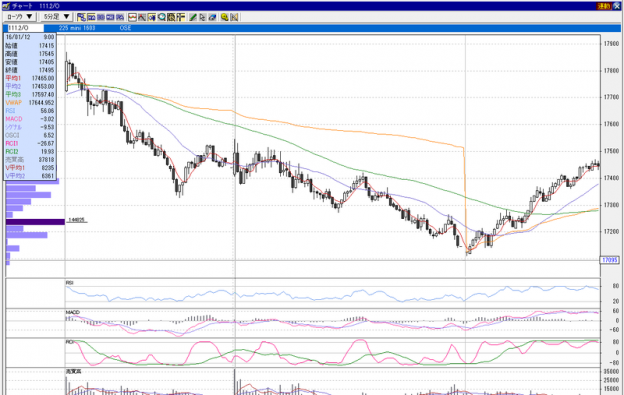
Task: Click the VWAP label in data panel
Action: pyautogui.click(x=13, y=103)
